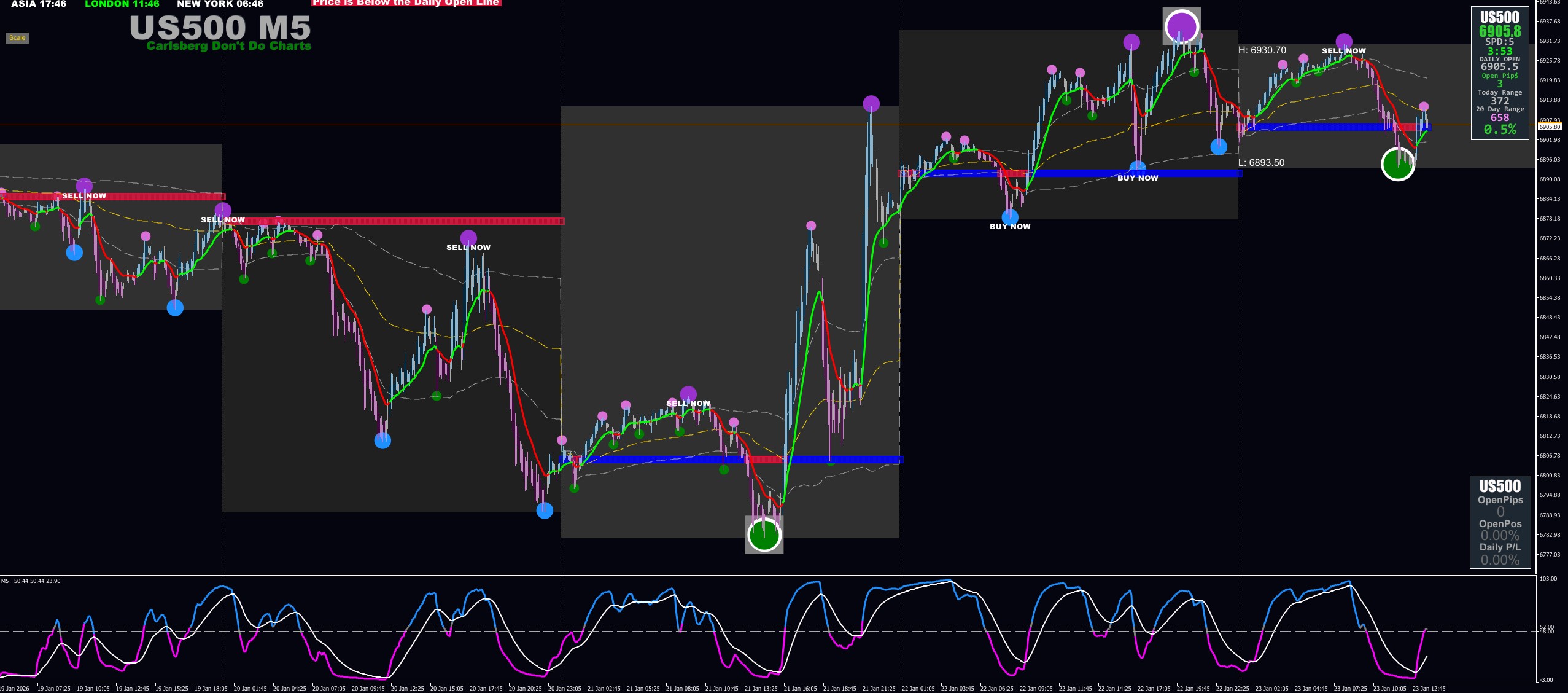Click the LONDON 11:46 session clock
The height and width of the screenshot is (693, 1568).
(x=122, y=4)
